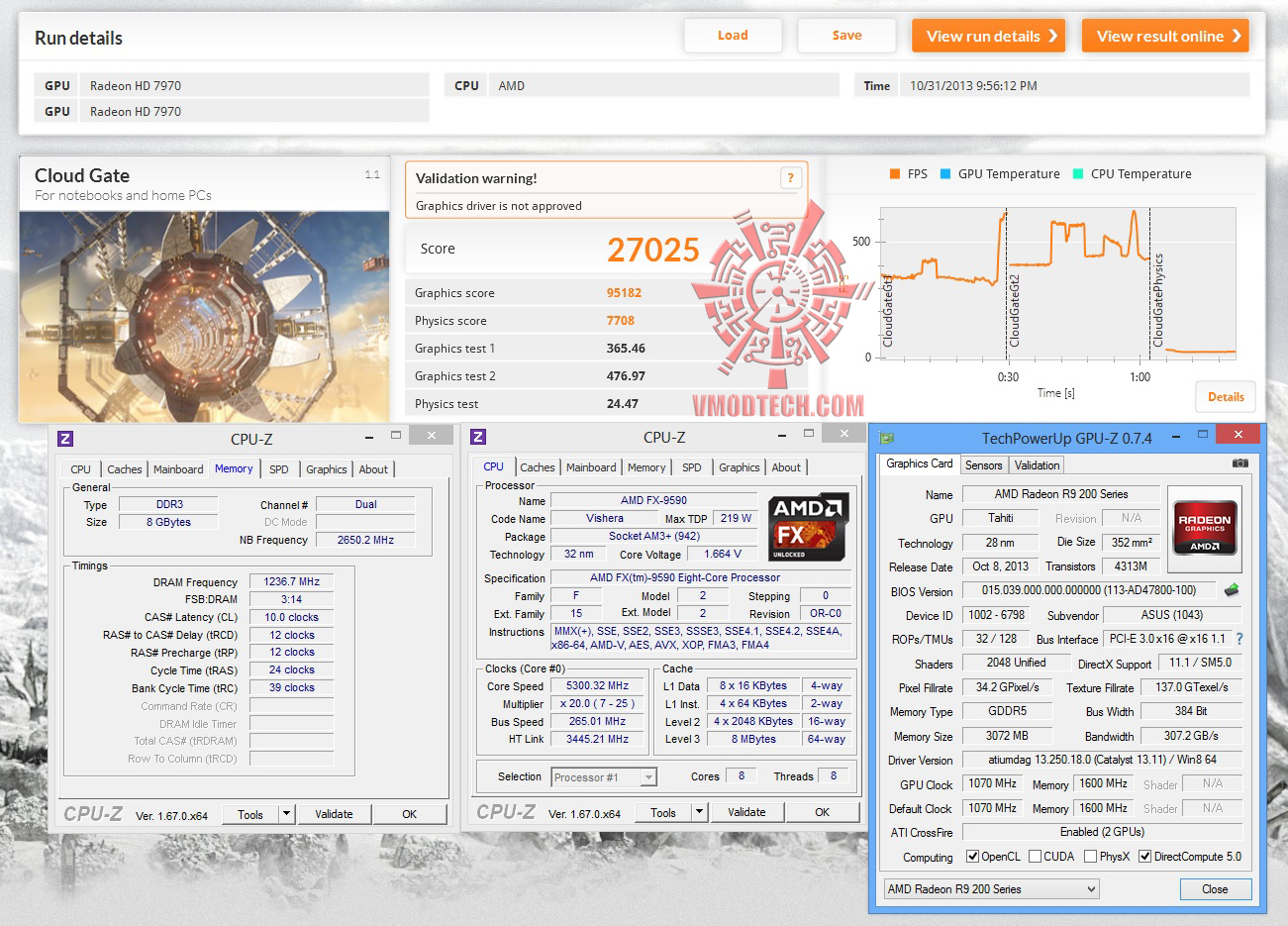This screenshot has height=926, width=1288.
Task: Open View result online
Action: [x=1165, y=36]
